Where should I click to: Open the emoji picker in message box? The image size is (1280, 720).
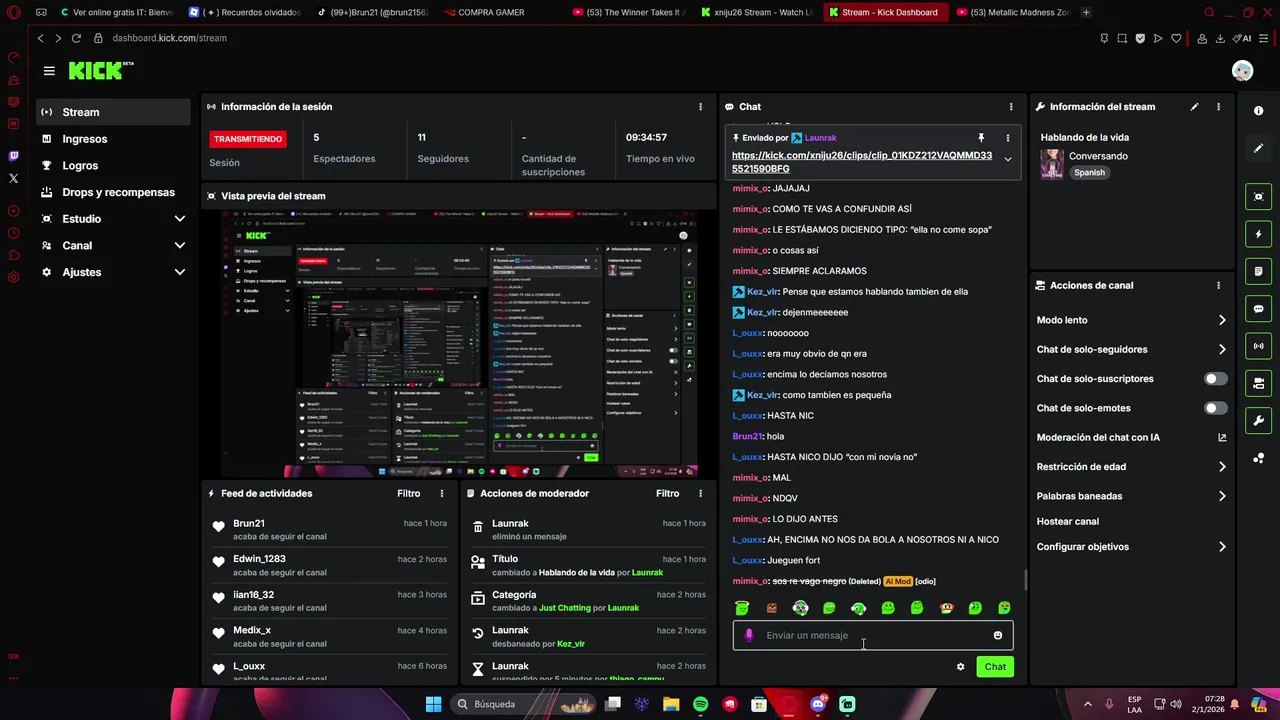pos(998,635)
